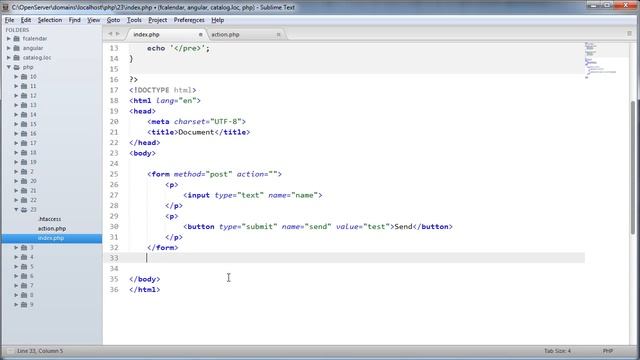The height and width of the screenshot is (360, 640).
Task: Expand the angular folder
Action: pos(9,48)
